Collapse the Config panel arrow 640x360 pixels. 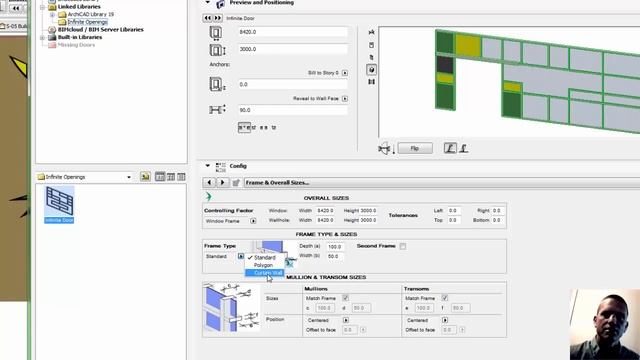tap(207, 166)
